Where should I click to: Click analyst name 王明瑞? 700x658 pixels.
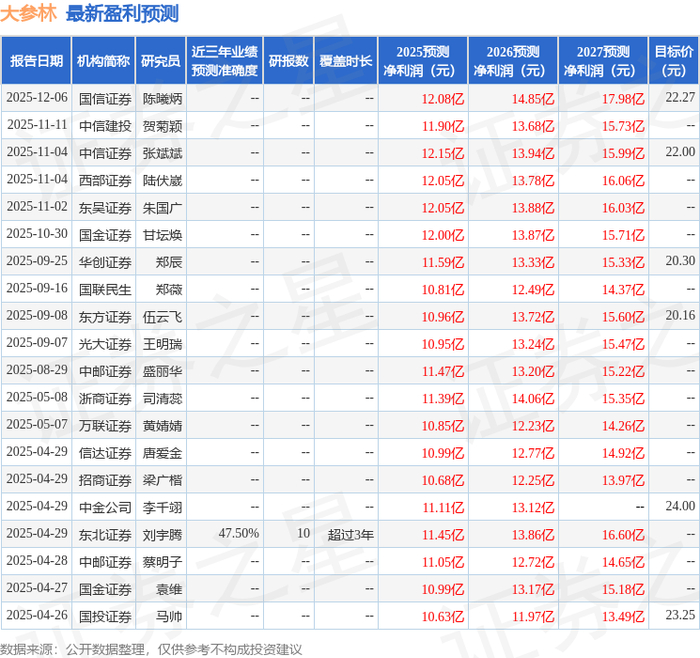[162, 344]
